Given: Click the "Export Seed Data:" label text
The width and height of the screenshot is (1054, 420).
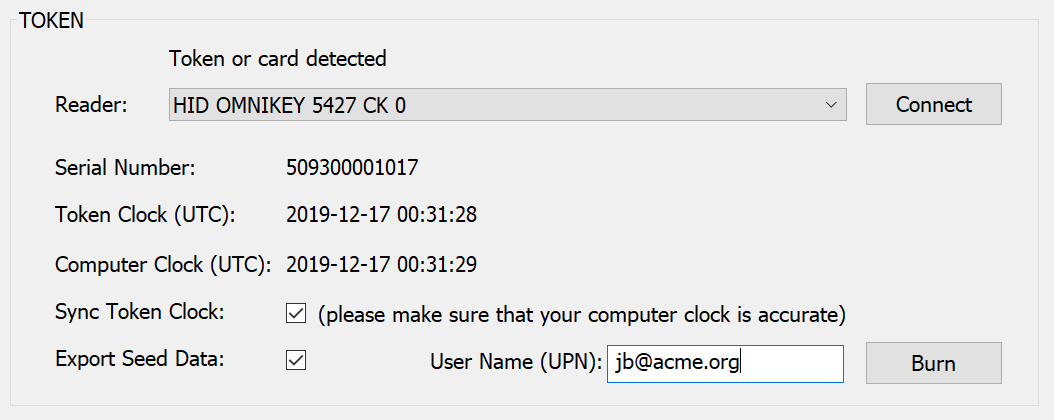Looking at the screenshot, I should [141, 359].
